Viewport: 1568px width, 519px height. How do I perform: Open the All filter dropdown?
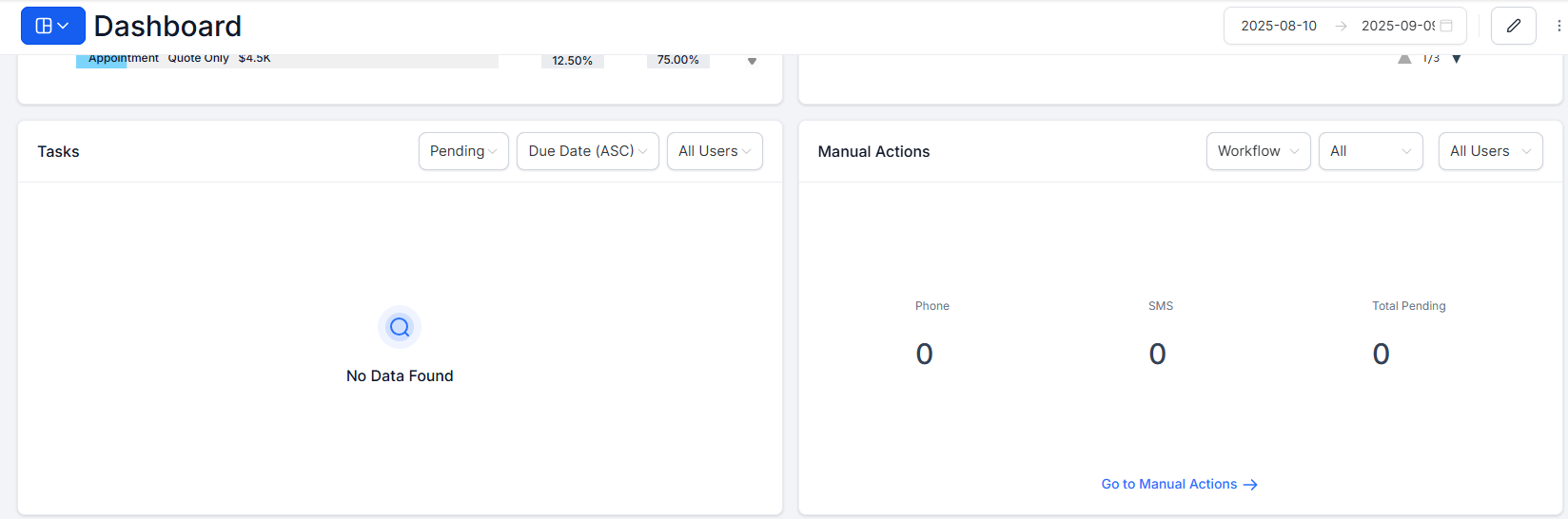click(1370, 151)
